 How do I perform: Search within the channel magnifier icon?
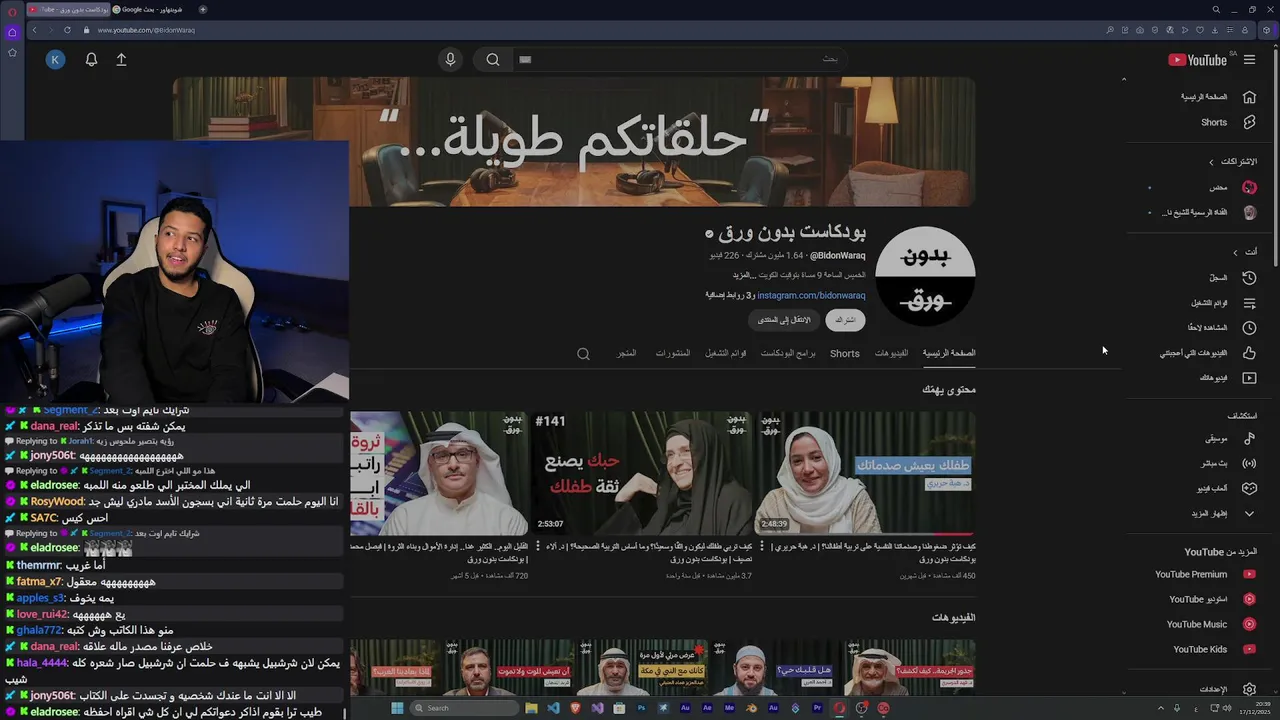583,353
